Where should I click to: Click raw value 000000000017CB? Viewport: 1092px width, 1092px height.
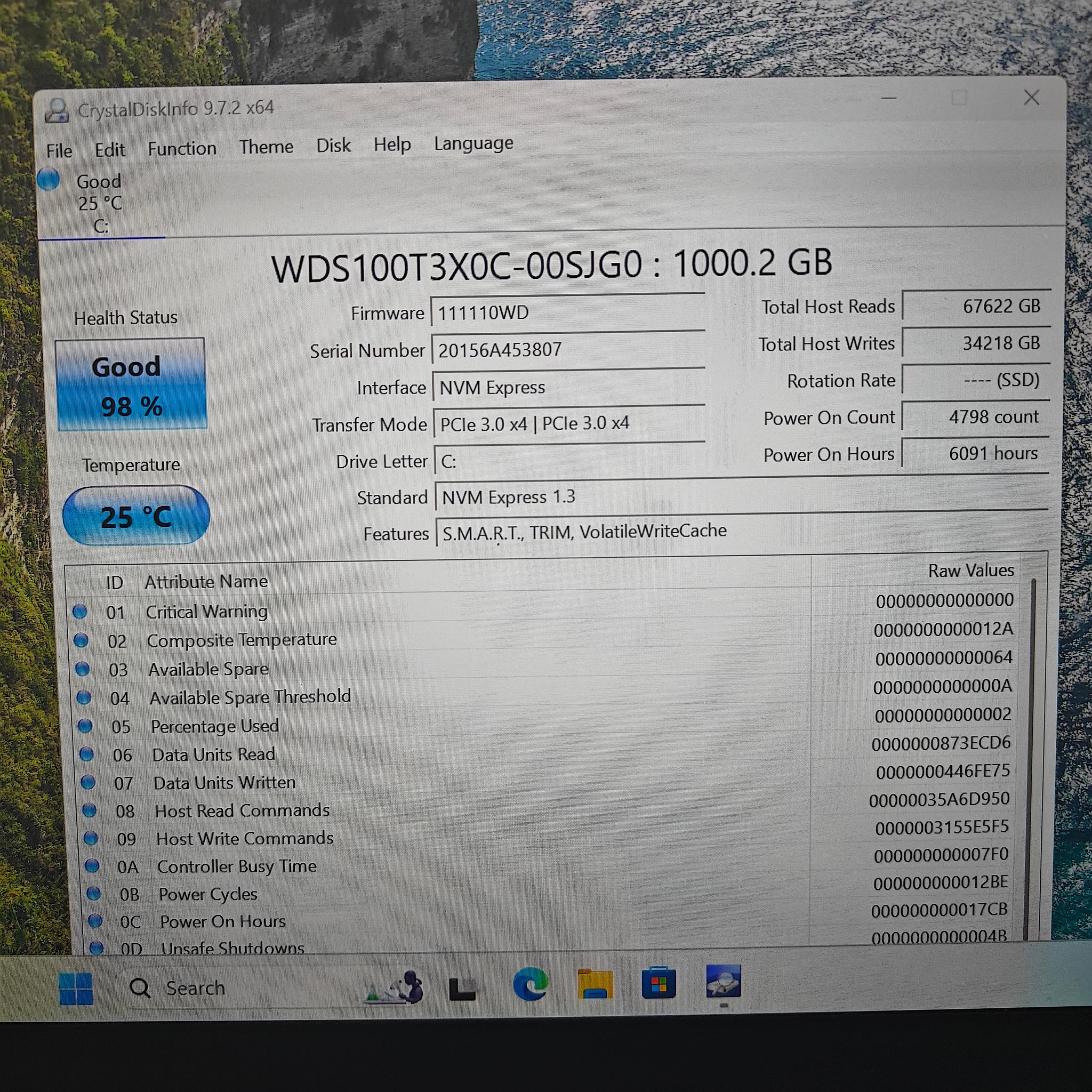[x=940, y=910]
